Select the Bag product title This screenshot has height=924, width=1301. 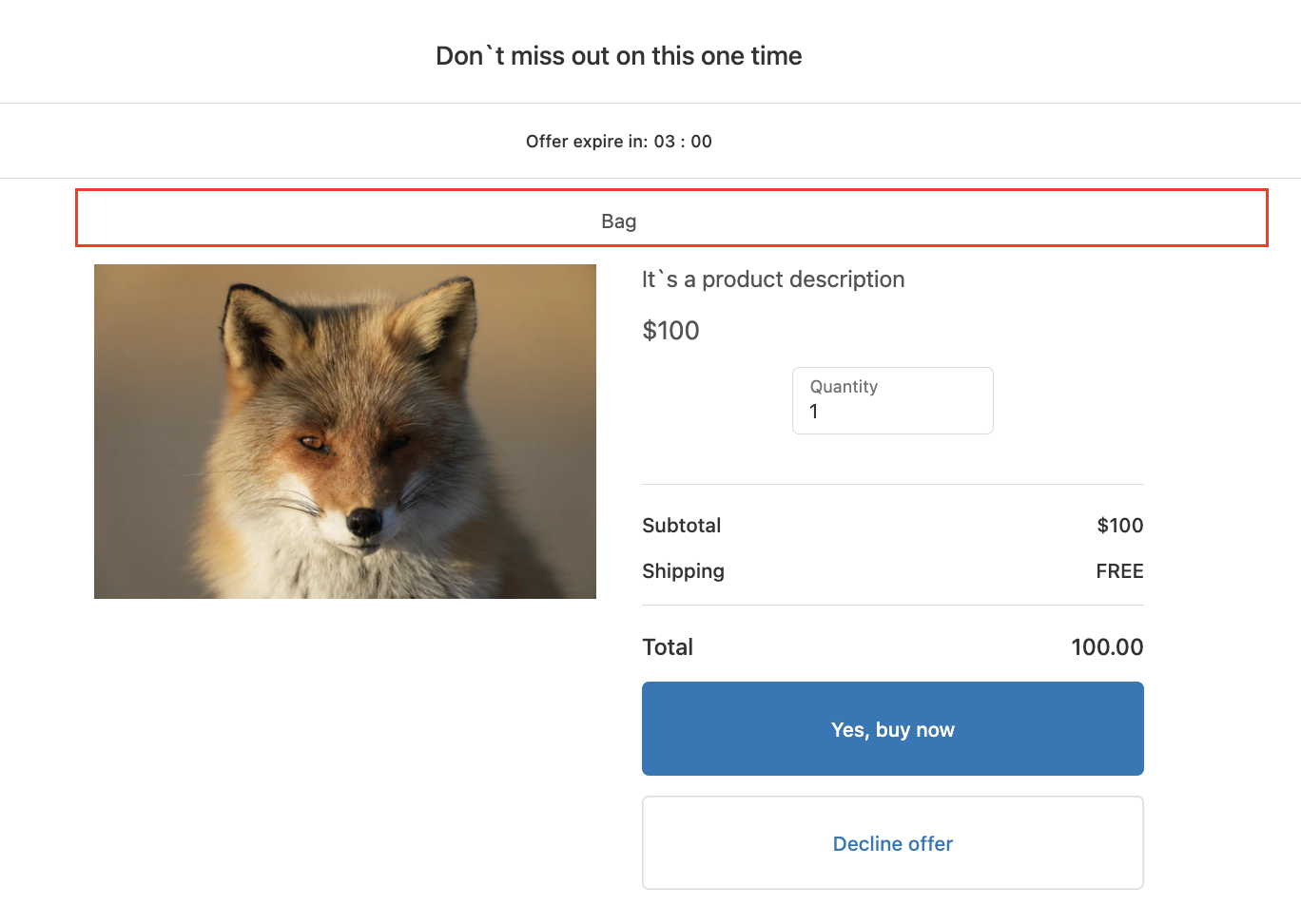[x=618, y=221]
